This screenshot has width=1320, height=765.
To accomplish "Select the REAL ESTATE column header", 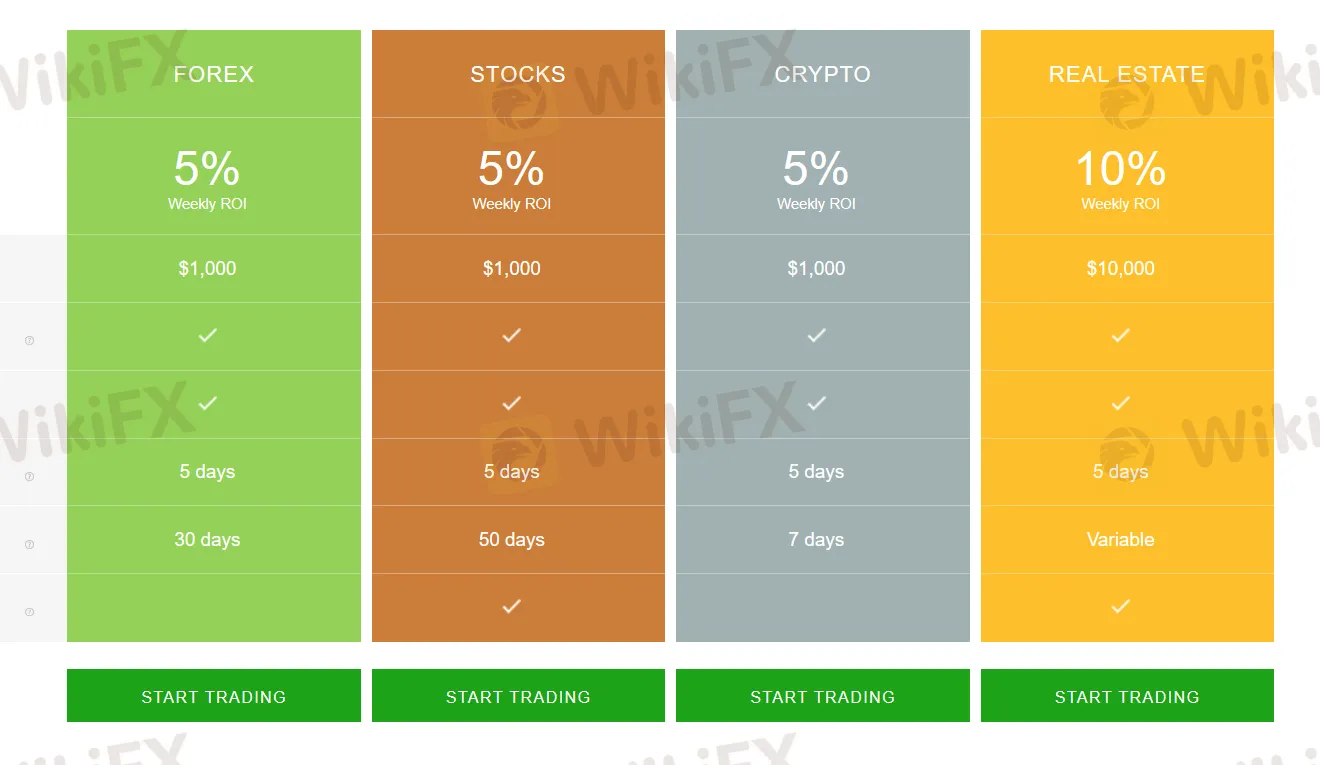I will click(x=1127, y=73).
